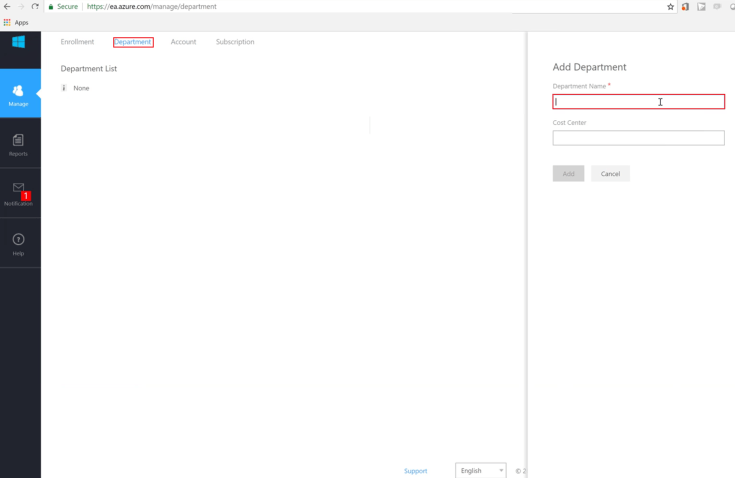The height and width of the screenshot is (478, 735).
Task: Open the Subscription tab
Action: (x=235, y=42)
